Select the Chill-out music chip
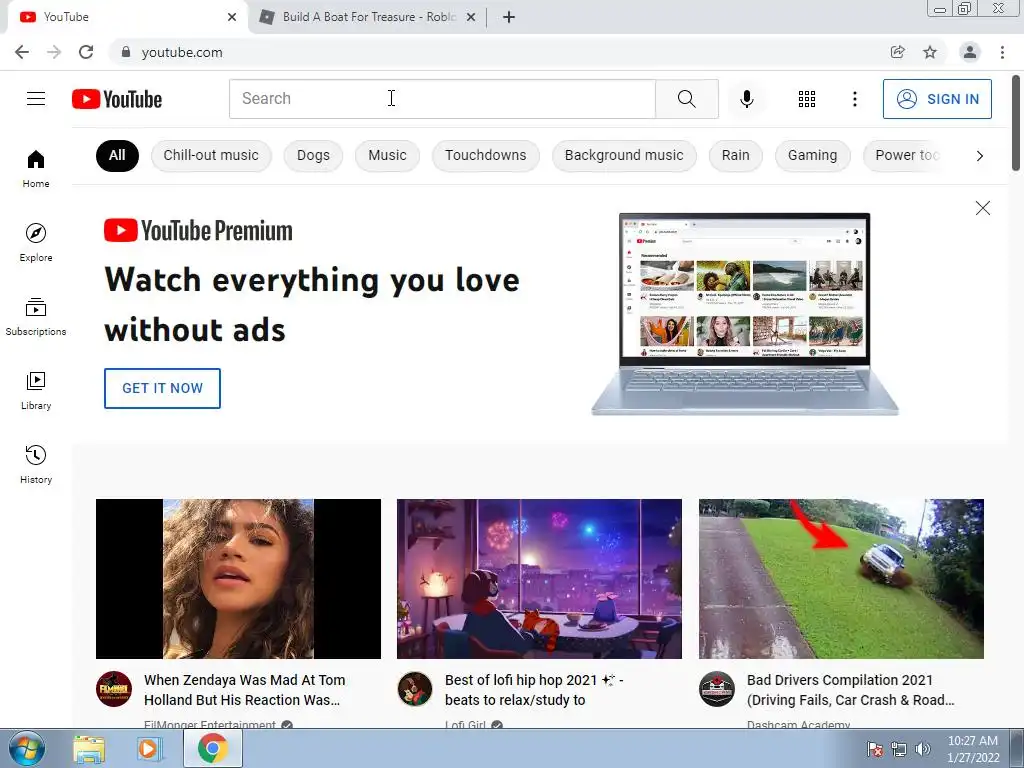The height and width of the screenshot is (768, 1024). click(211, 155)
